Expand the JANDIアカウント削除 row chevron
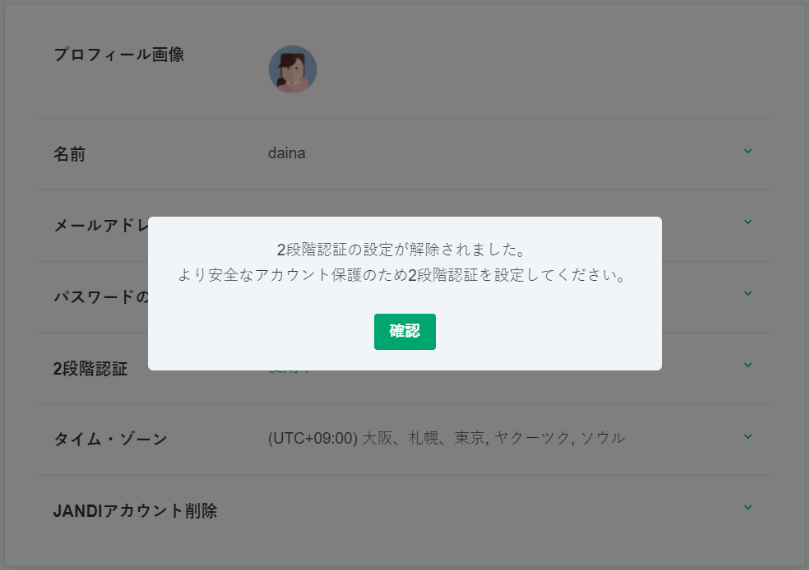Image resolution: width=809 pixels, height=570 pixels. [747, 508]
